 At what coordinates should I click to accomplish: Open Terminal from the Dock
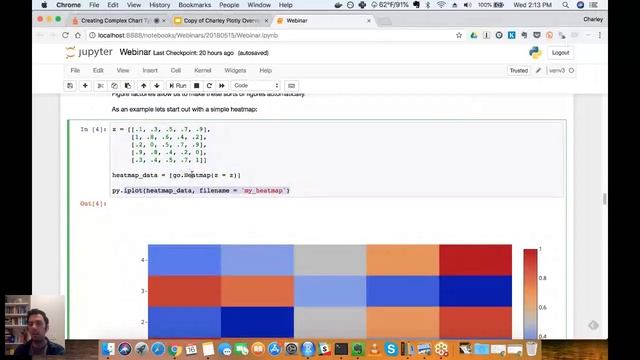(x=341, y=349)
